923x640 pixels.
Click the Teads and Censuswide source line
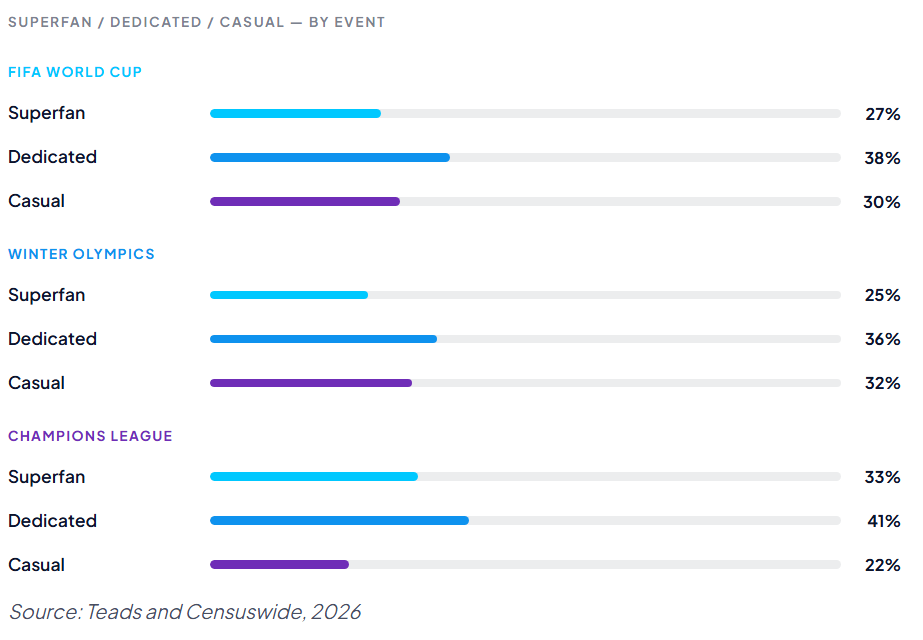coord(185,611)
